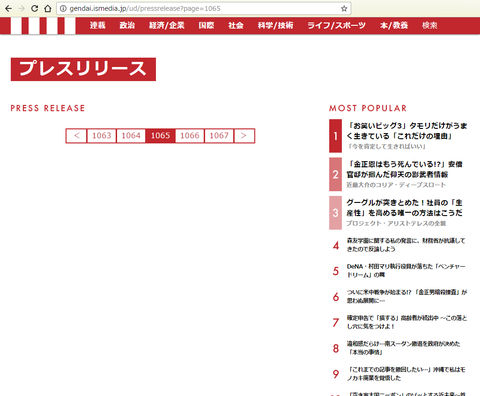Open popular article 5 about DeNA
Image resolution: width=480 pixels, height=396 pixels.
pos(406,270)
